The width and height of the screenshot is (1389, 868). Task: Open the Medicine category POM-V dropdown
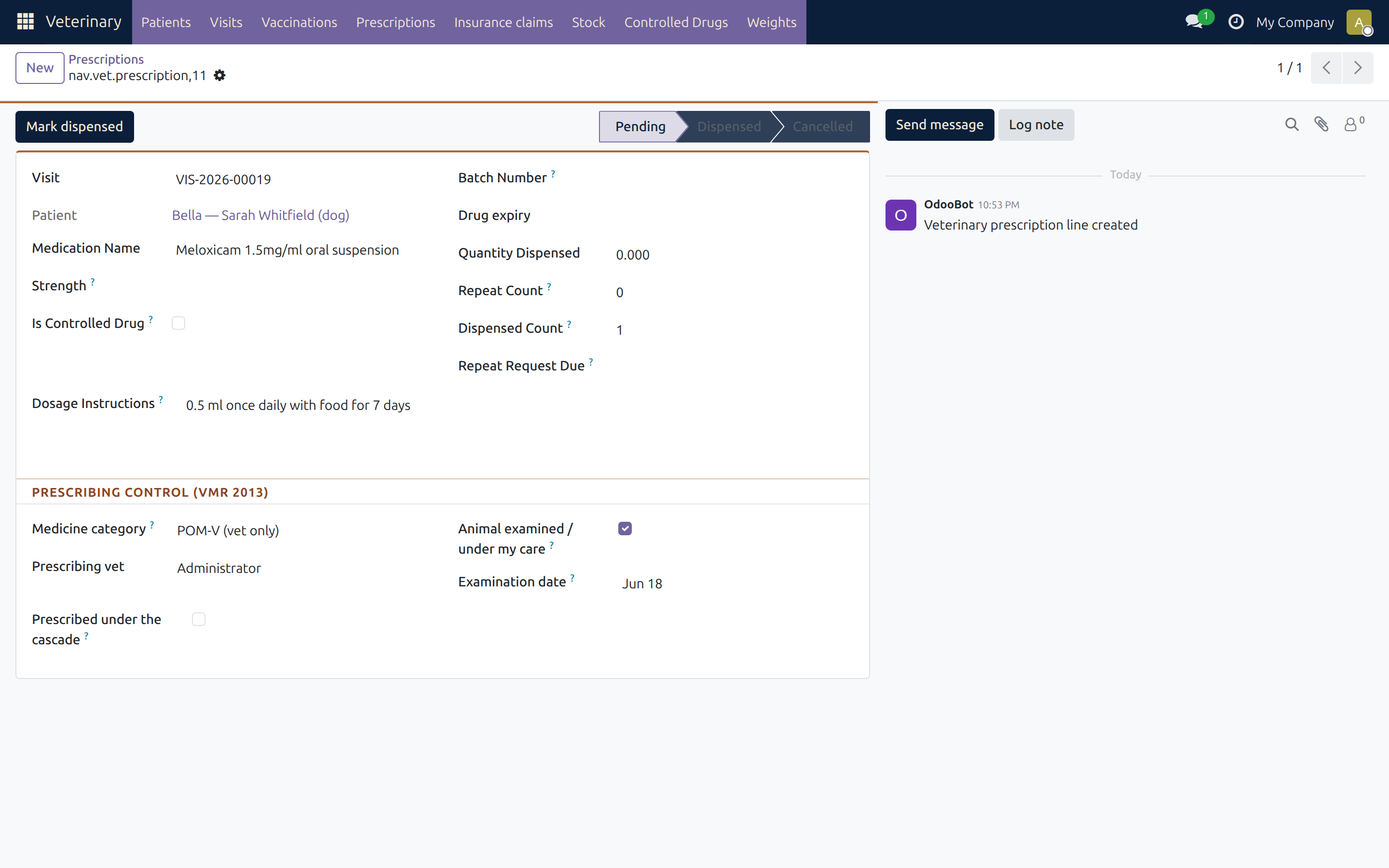[304, 530]
